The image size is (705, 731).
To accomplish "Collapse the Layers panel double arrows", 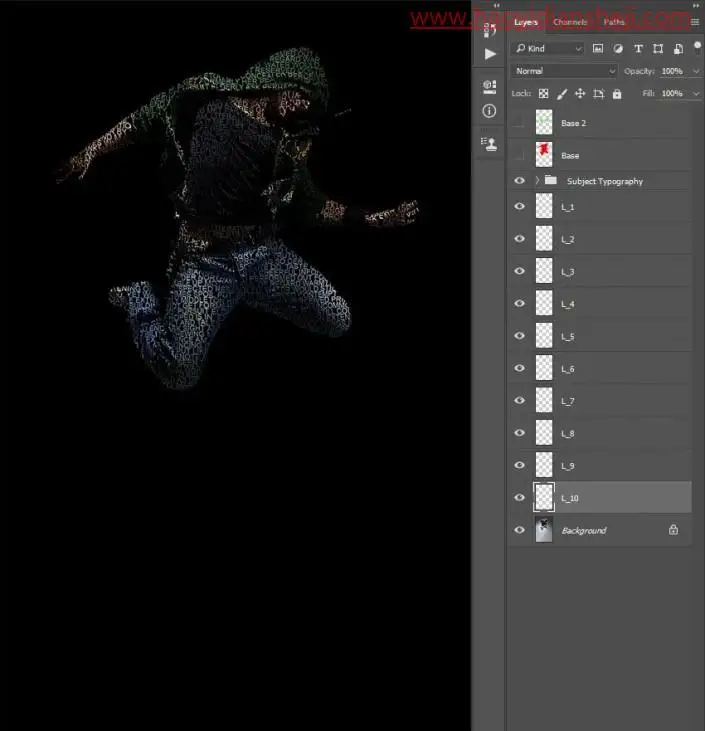I will click(x=696, y=6).
